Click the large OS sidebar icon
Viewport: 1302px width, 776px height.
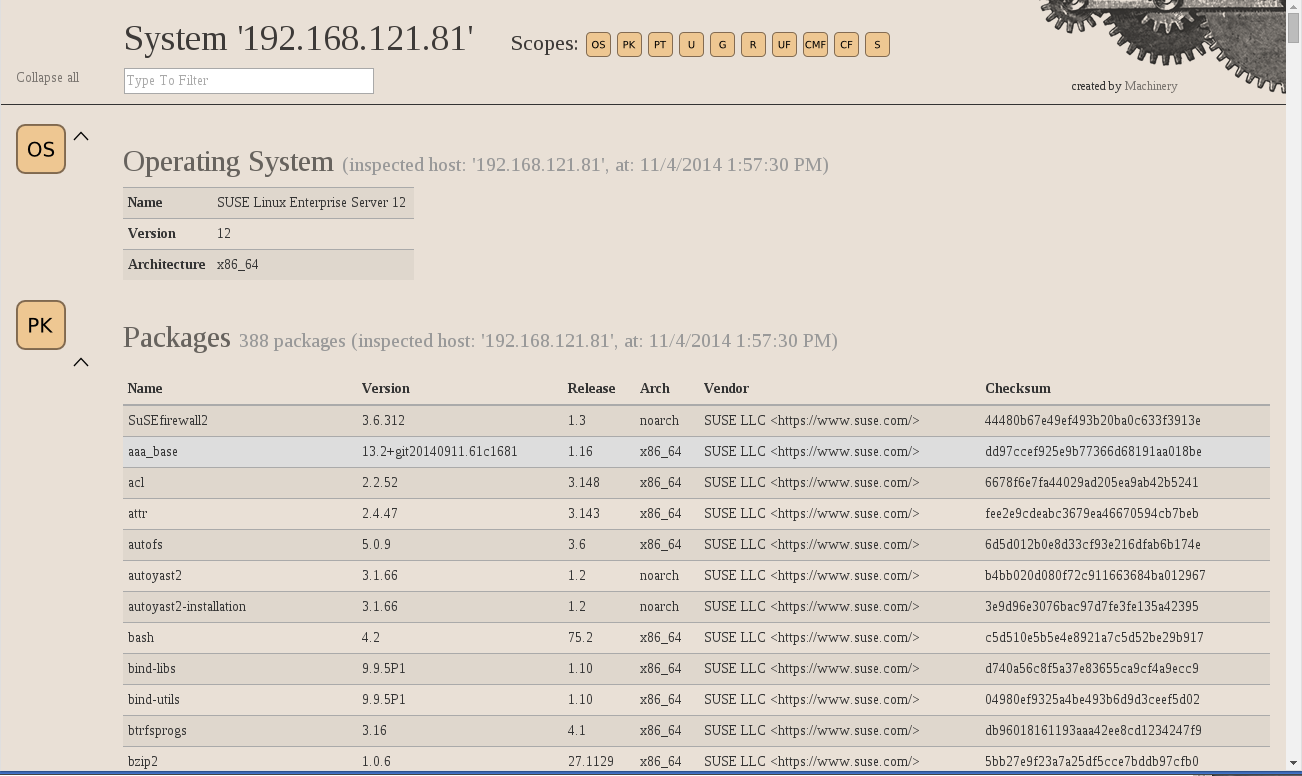(x=41, y=149)
